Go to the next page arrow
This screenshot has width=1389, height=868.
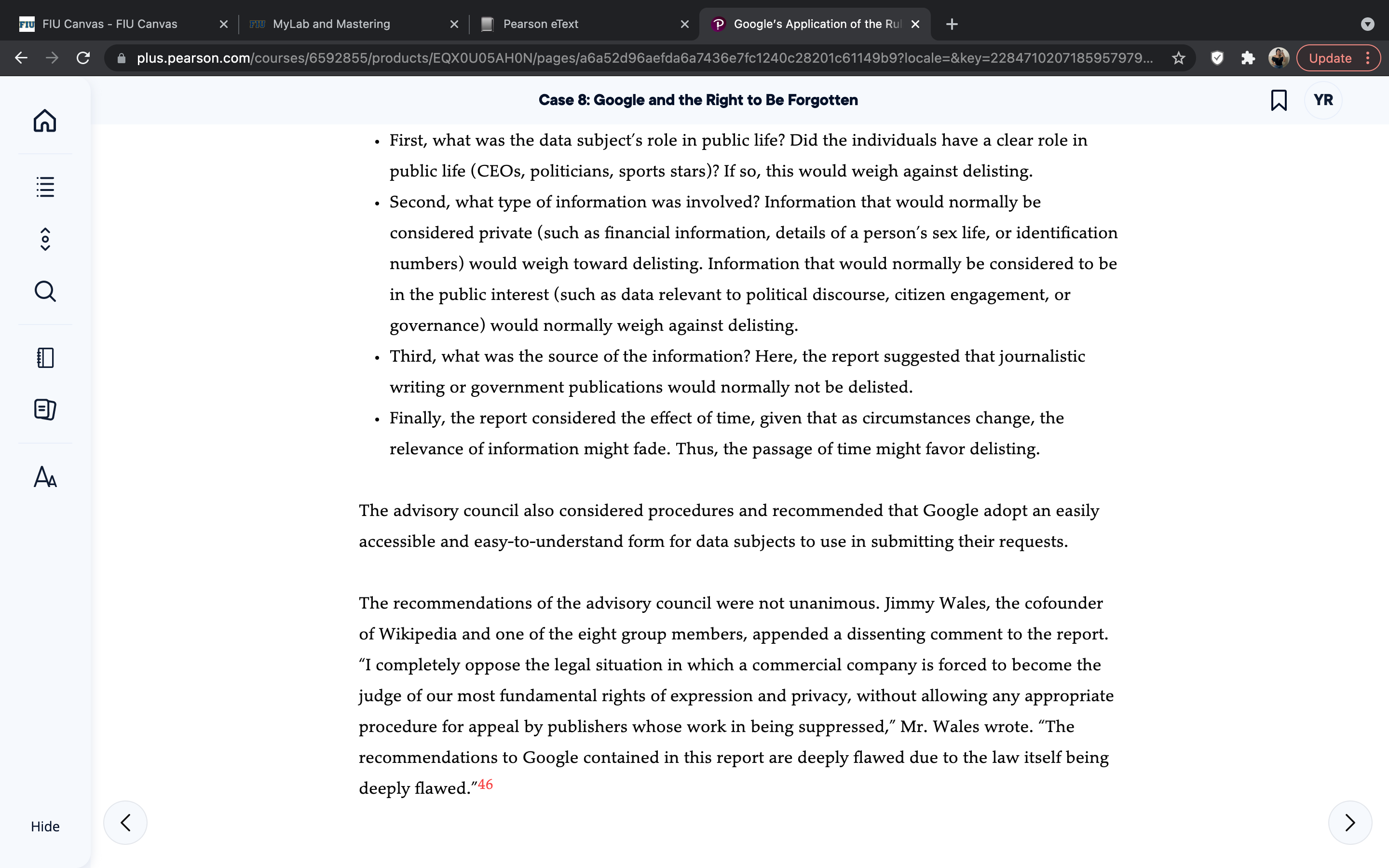click(x=1350, y=823)
